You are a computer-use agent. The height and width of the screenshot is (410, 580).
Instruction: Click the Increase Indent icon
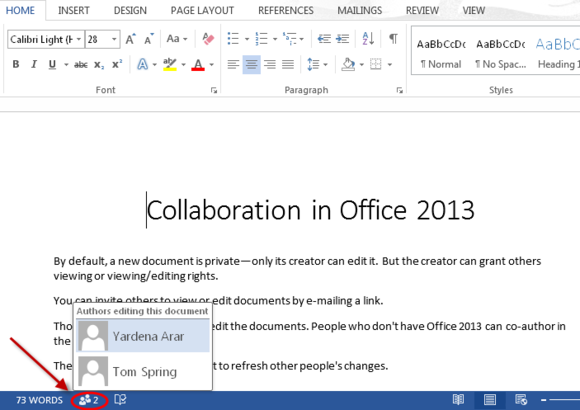(343, 38)
